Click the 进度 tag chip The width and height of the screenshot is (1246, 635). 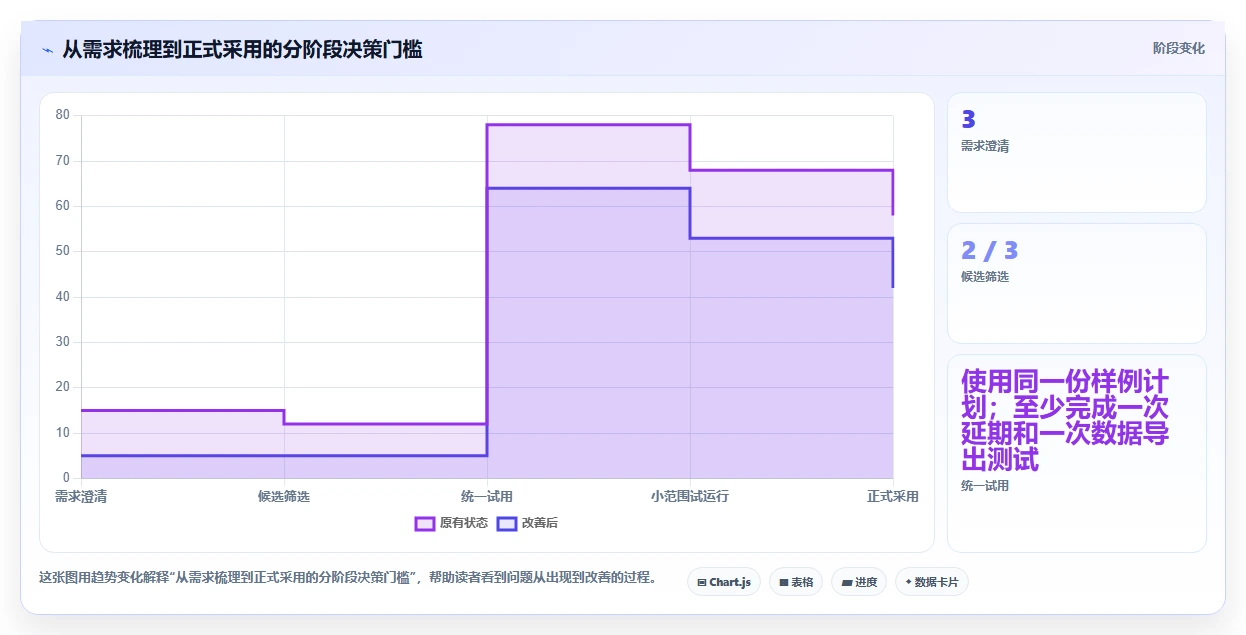pyautogui.click(x=859, y=582)
